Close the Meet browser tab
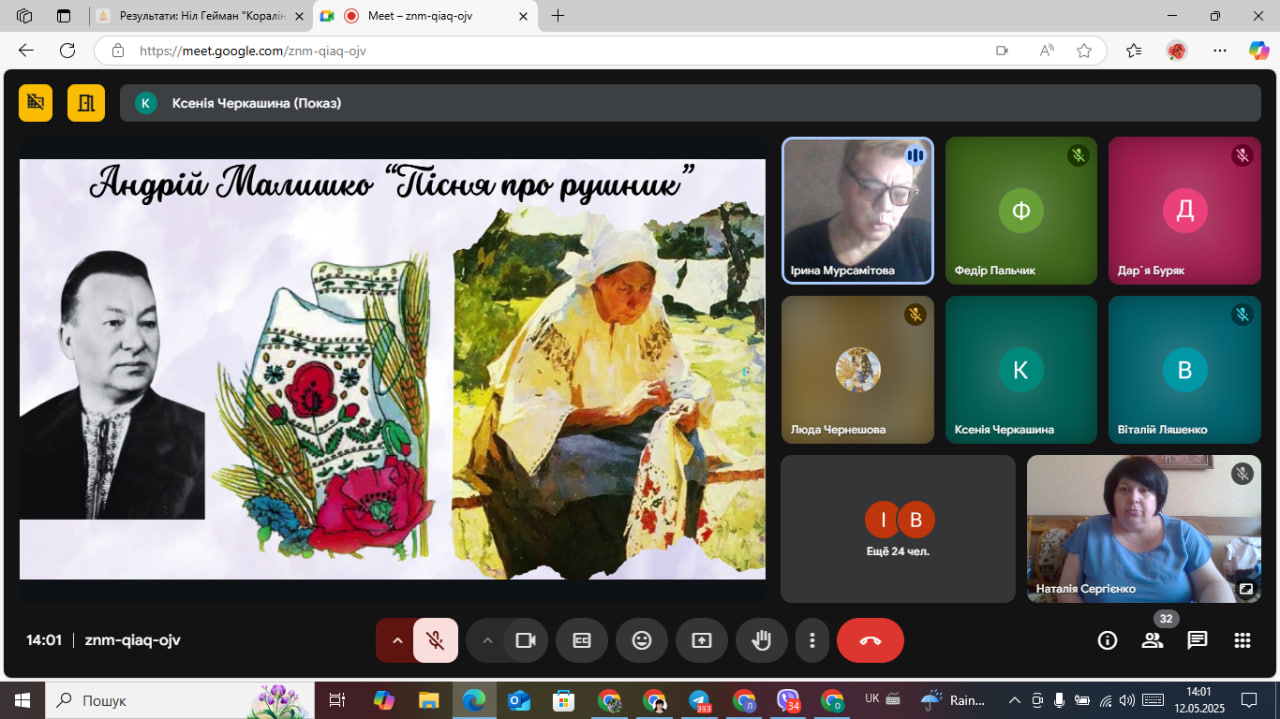This screenshot has width=1280, height=719. [x=522, y=16]
